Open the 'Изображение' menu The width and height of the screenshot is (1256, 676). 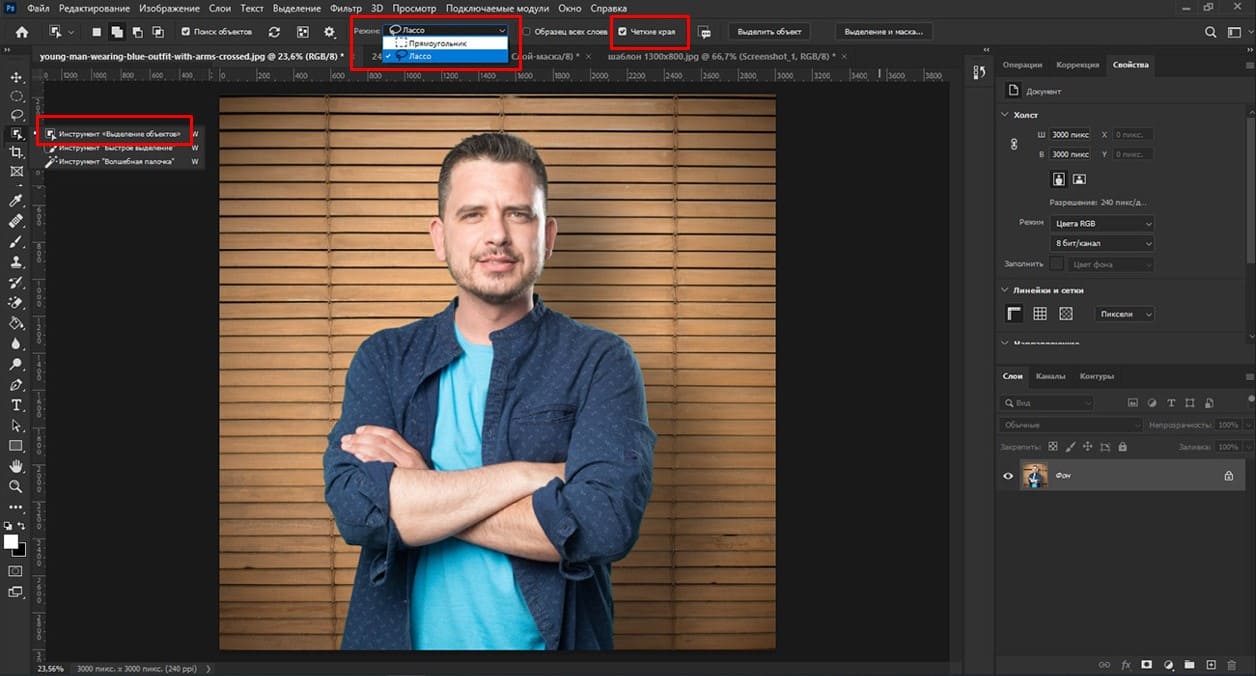point(170,8)
